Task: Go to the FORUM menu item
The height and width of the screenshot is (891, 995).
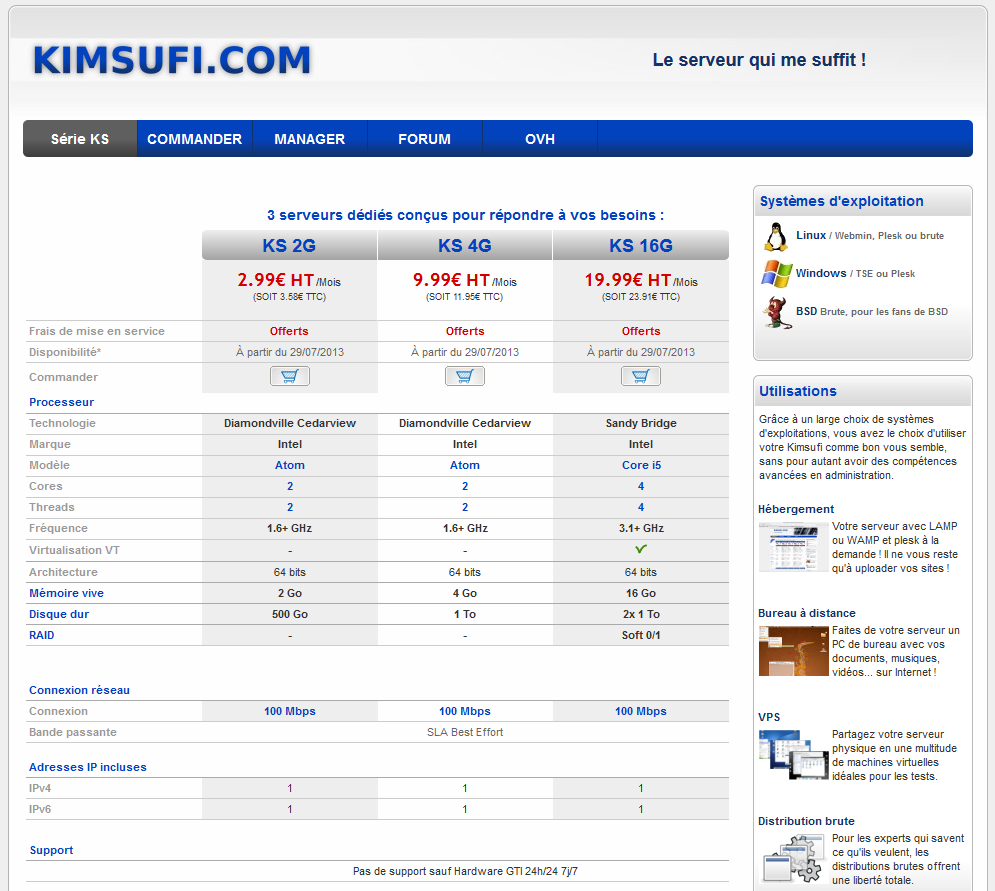Action: 425,138
